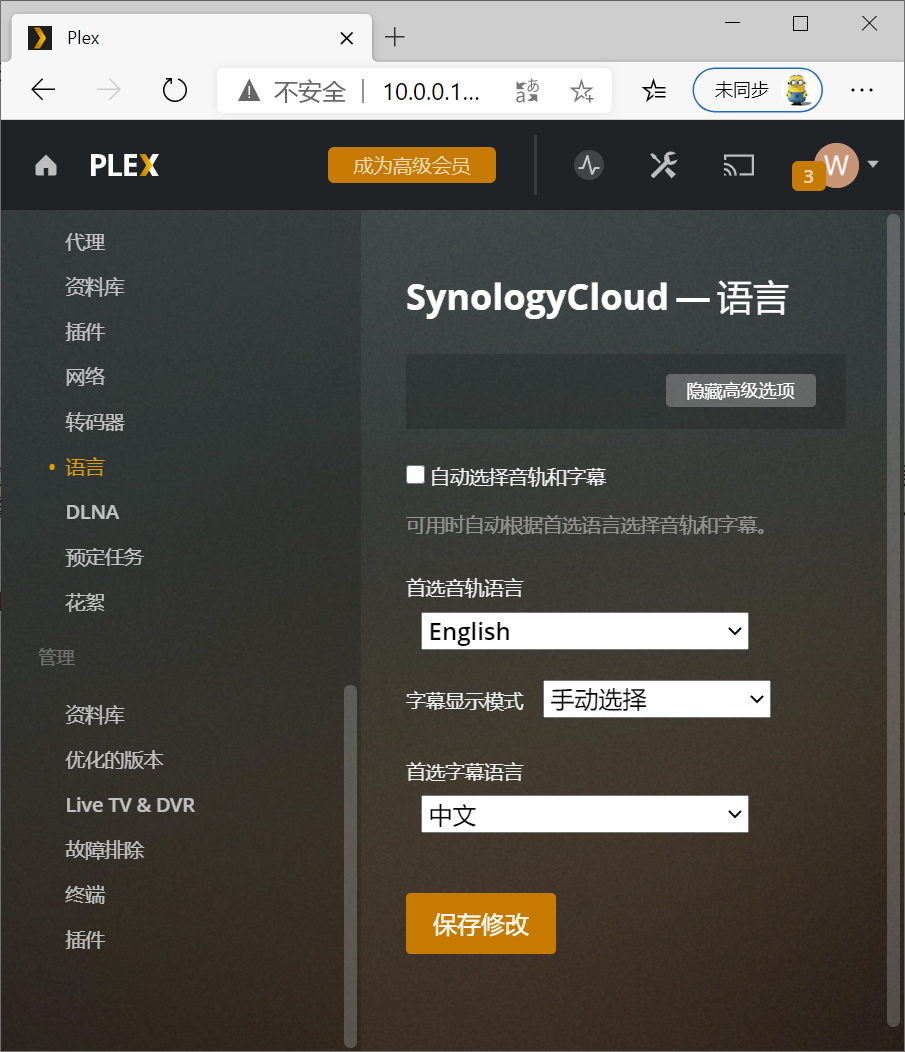
Task: Click sidebar vertical scrollbar
Action: tap(350, 865)
